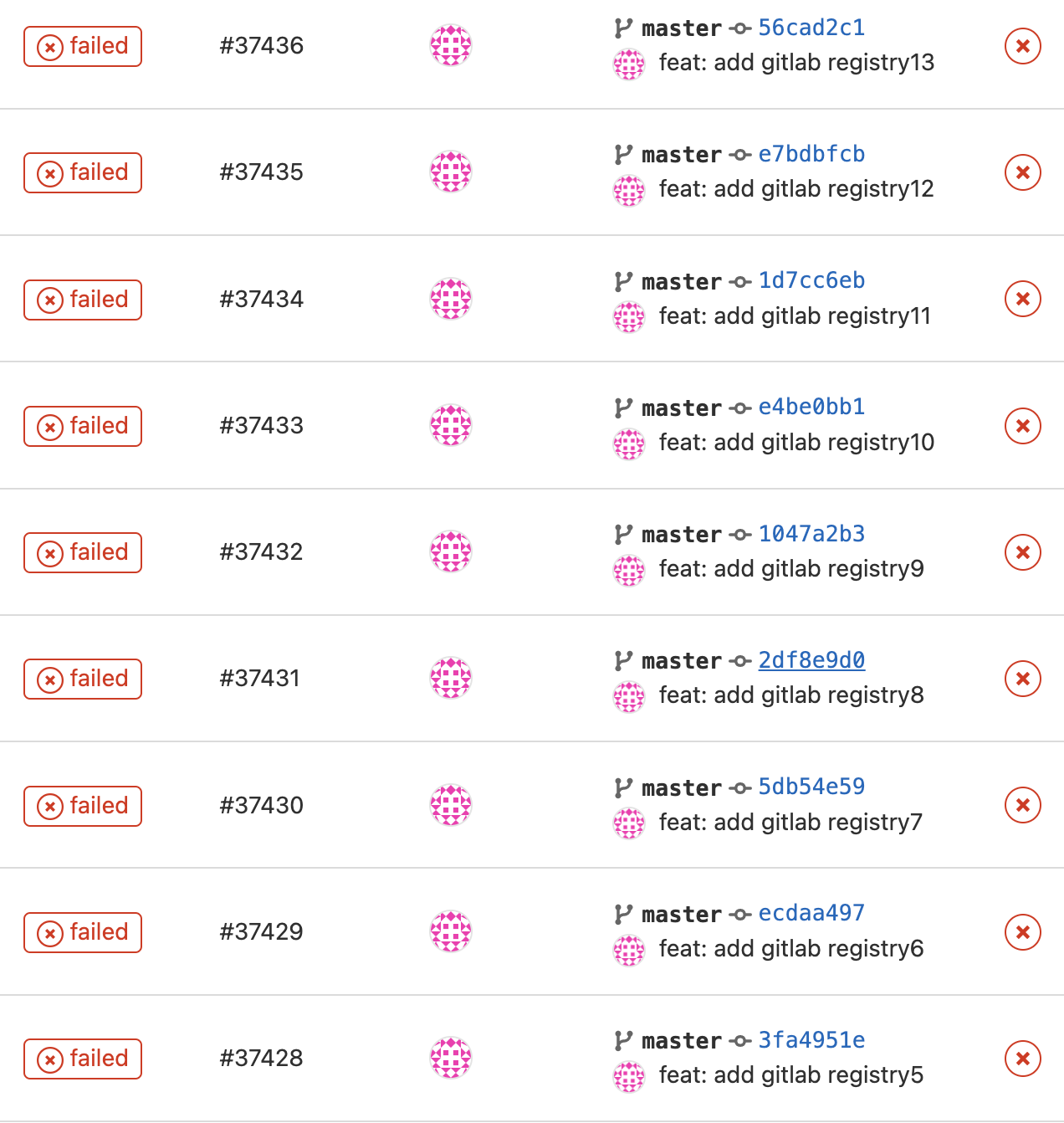This screenshot has width=1064, height=1123.
Task: Open commit hash 56cad2c1
Action: click(811, 28)
